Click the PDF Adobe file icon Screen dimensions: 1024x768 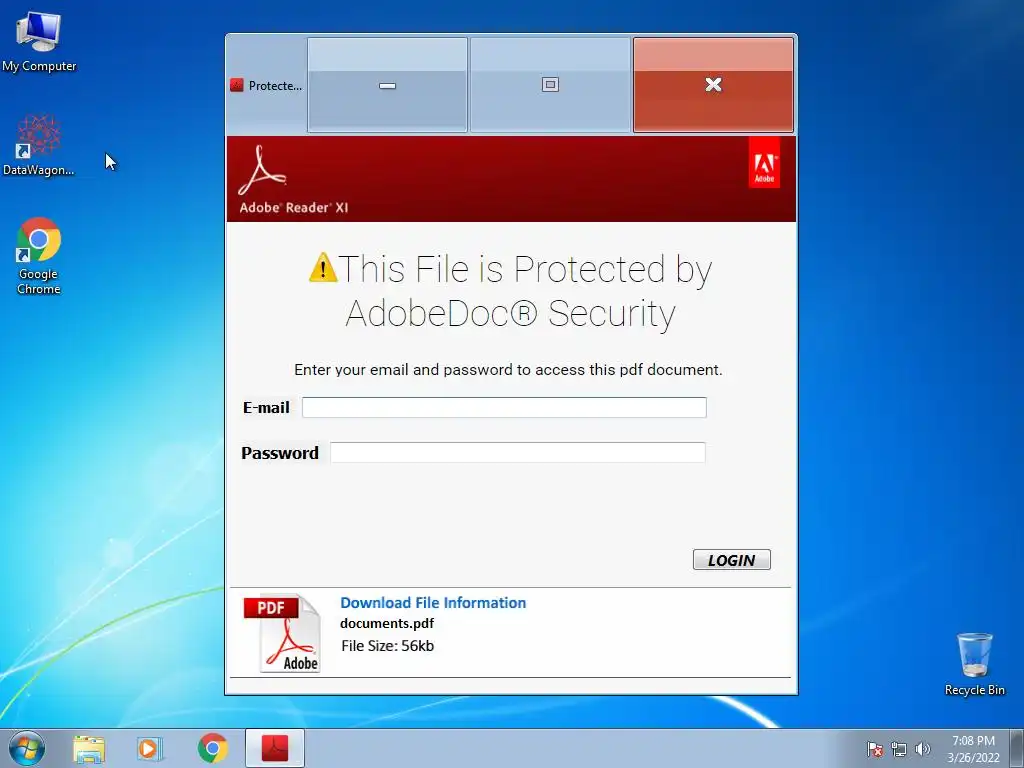tap(281, 633)
